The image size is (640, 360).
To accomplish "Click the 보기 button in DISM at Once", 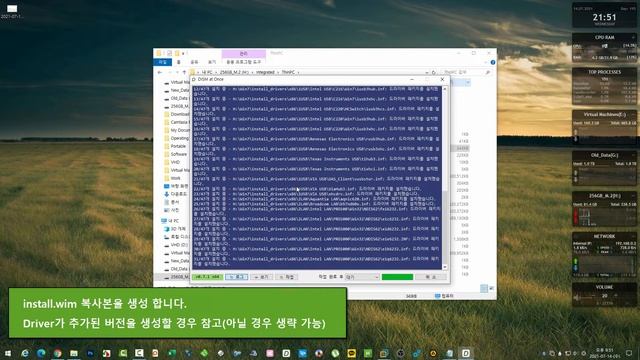I will click(x=261, y=277).
